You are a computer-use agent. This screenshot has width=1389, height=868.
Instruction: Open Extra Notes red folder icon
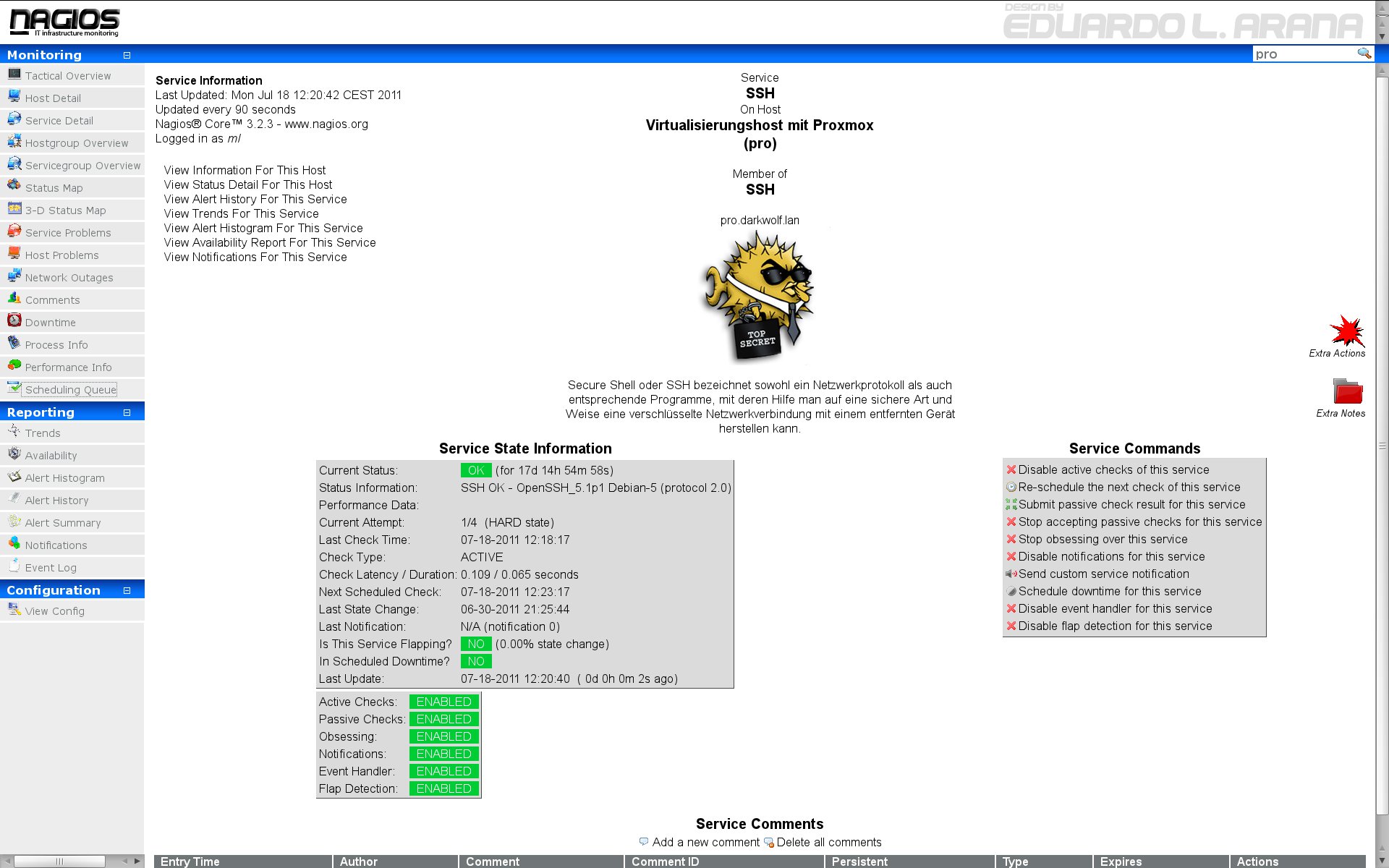tap(1348, 391)
